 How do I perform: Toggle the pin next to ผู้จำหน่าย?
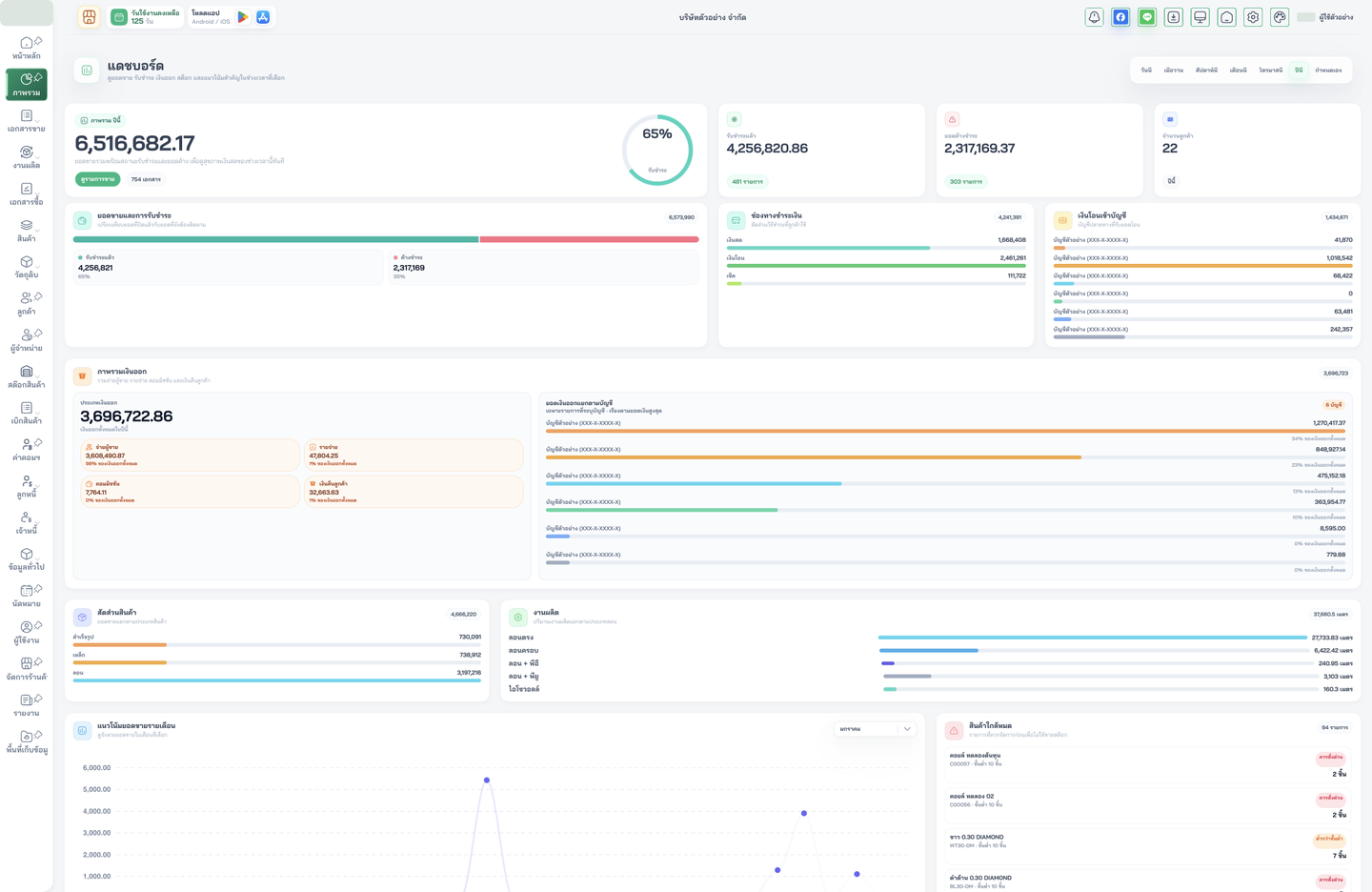[x=38, y=333]
